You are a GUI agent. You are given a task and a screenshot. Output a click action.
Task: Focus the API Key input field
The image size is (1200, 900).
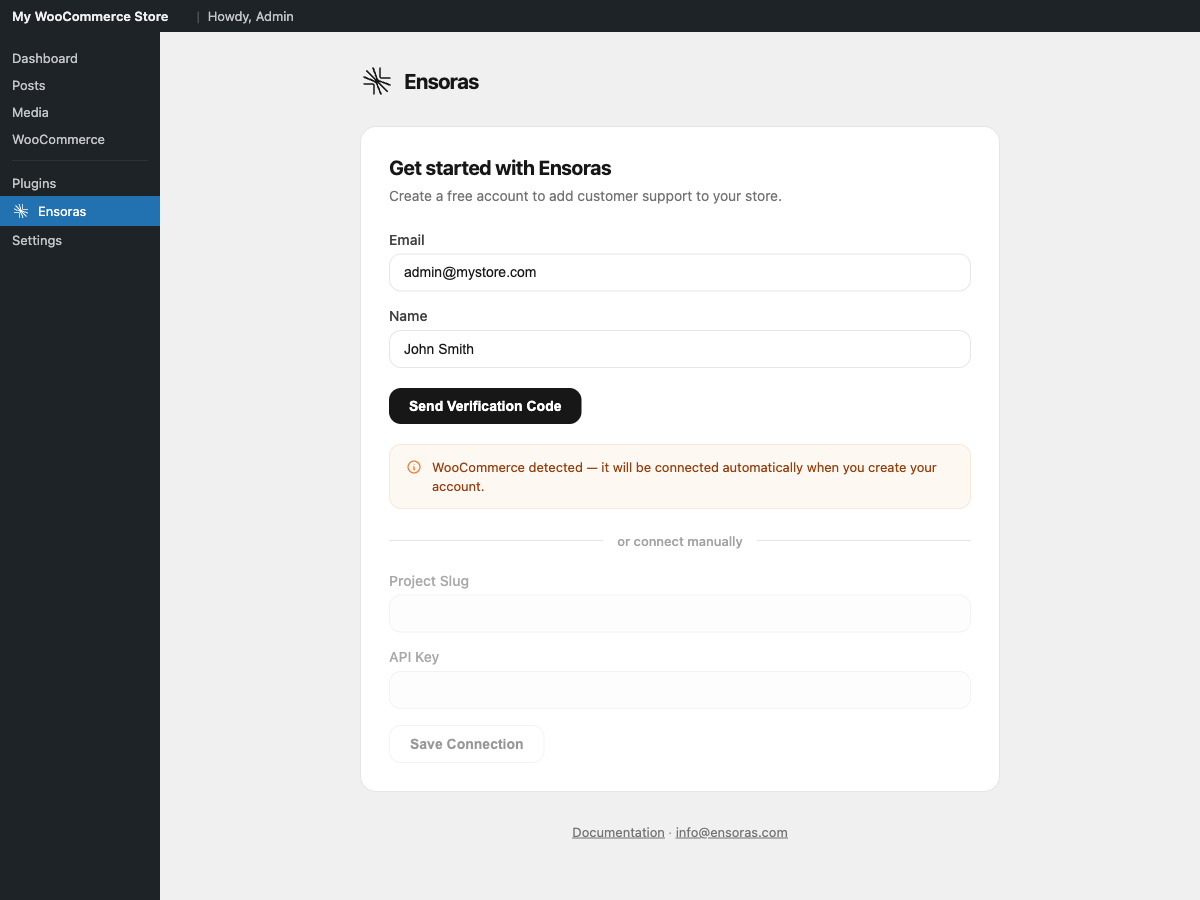pos(680,690)
